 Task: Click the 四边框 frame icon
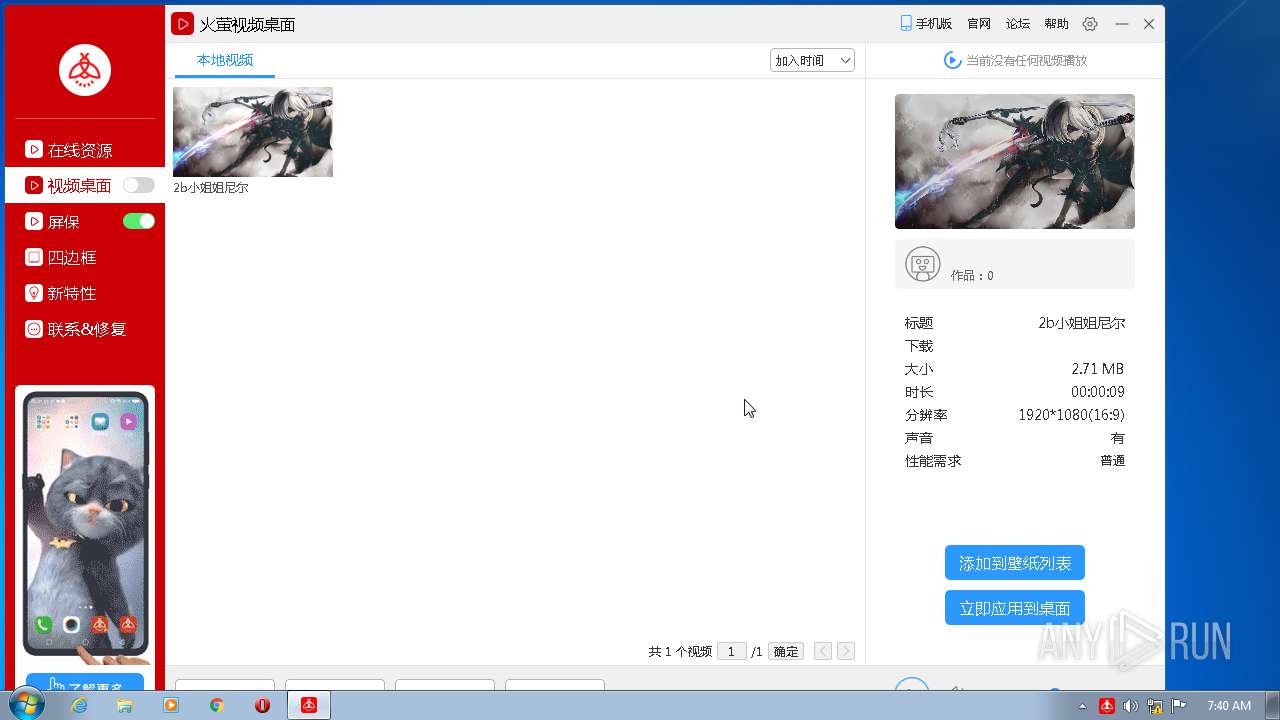(x=34, y=257)
